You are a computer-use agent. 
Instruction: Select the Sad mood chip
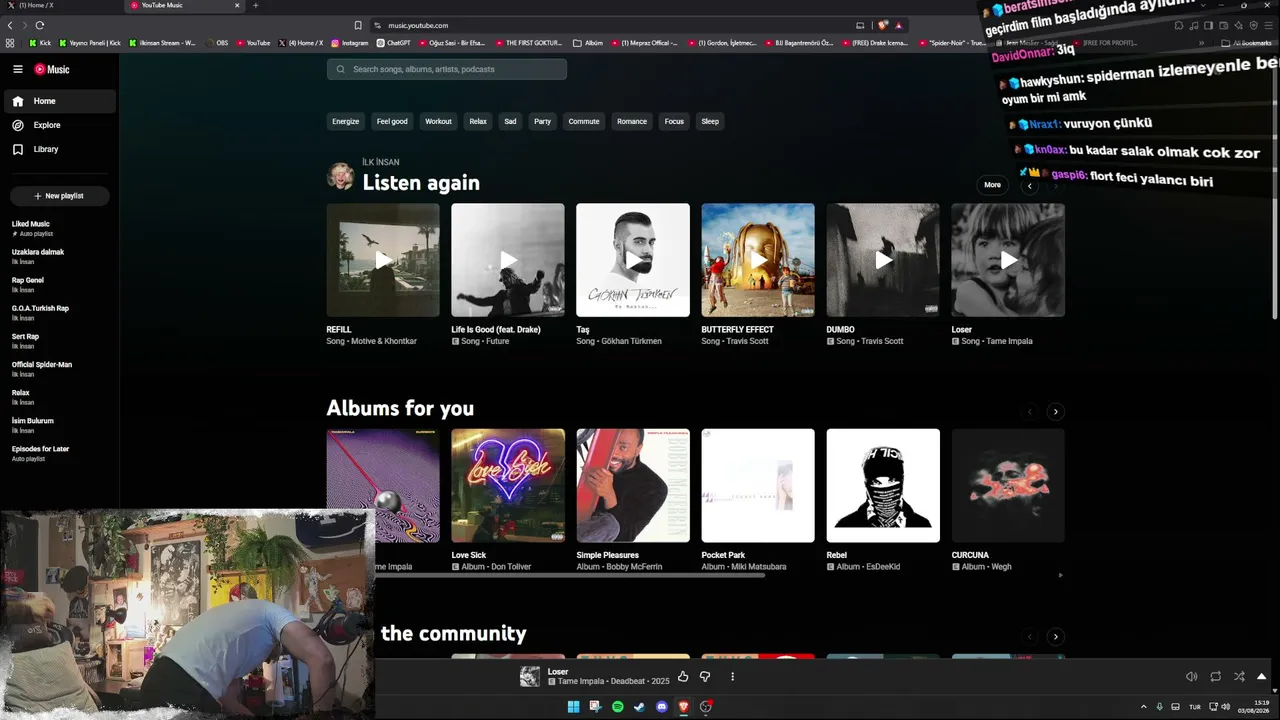click(510, 121)
